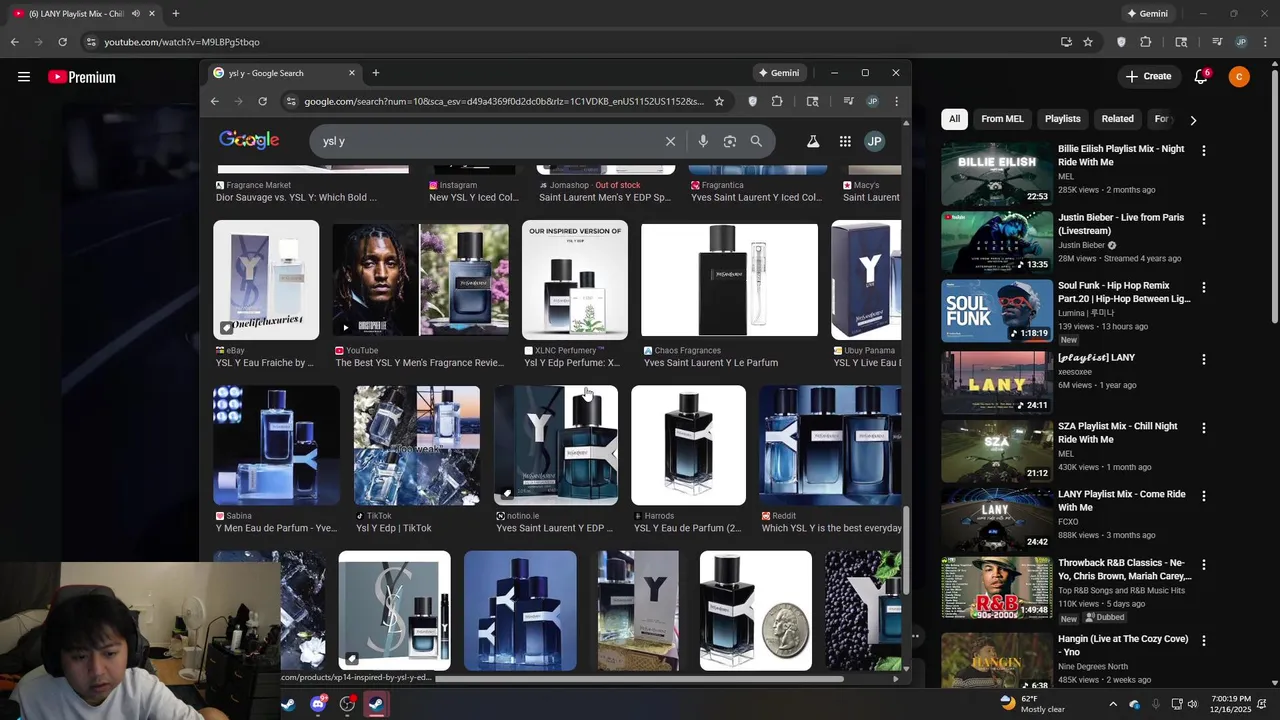Submit search with Google magnifier icon
Viewport: 1280px width, 720px height.
[x=756, y=142]
